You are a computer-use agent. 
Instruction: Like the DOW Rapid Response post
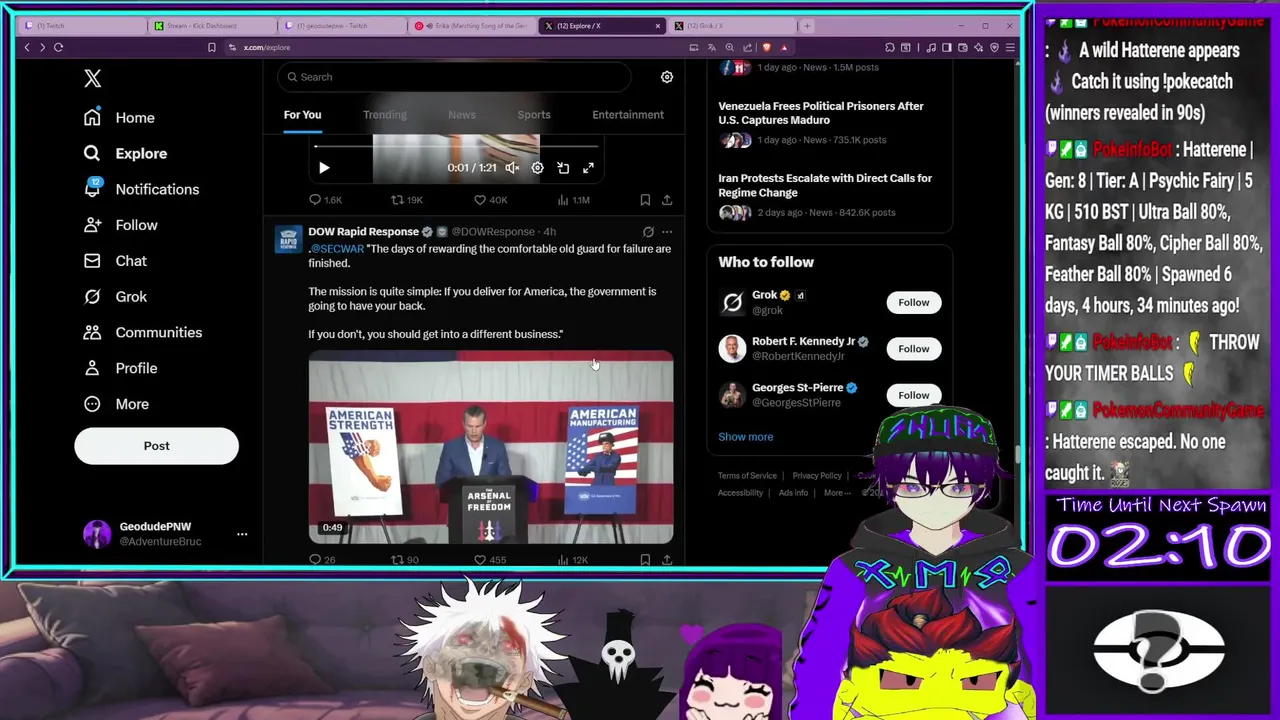coord(490,560)
